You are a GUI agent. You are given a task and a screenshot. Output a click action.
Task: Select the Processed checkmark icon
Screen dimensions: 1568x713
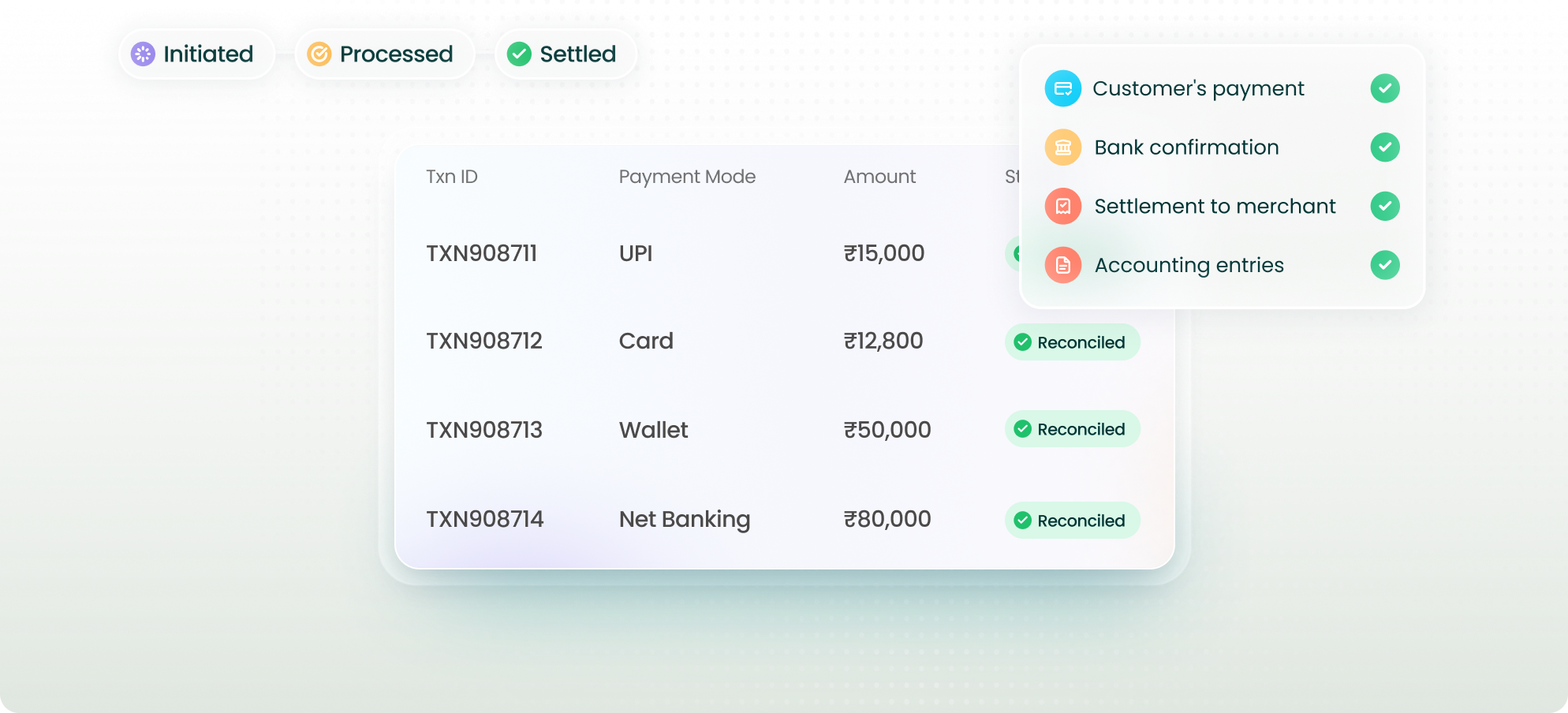point(319,54)
